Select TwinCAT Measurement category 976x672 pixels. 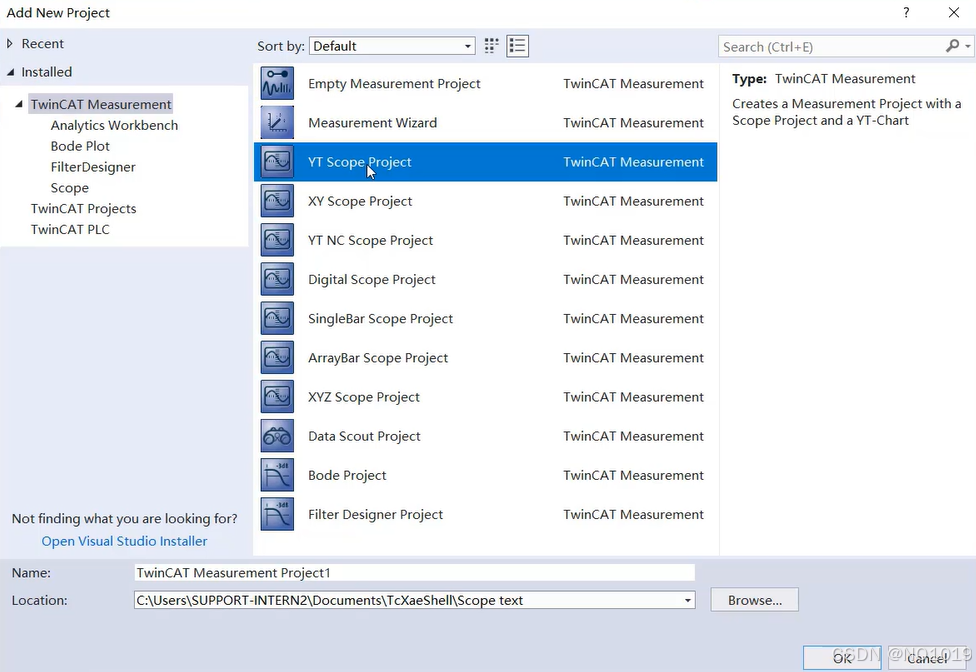tap(101, 104)
